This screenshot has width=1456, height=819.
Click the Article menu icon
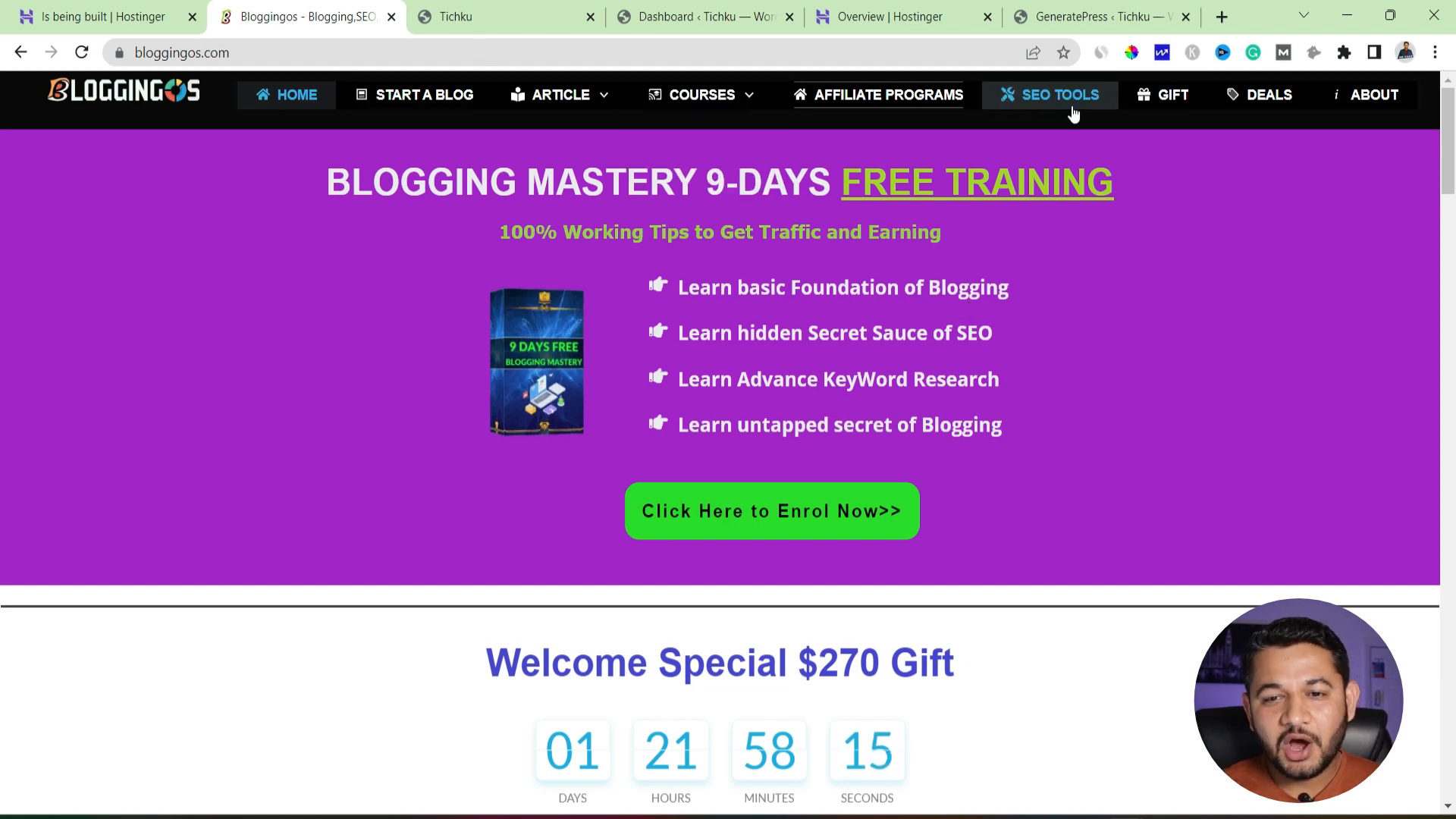[x=517, y=94]
